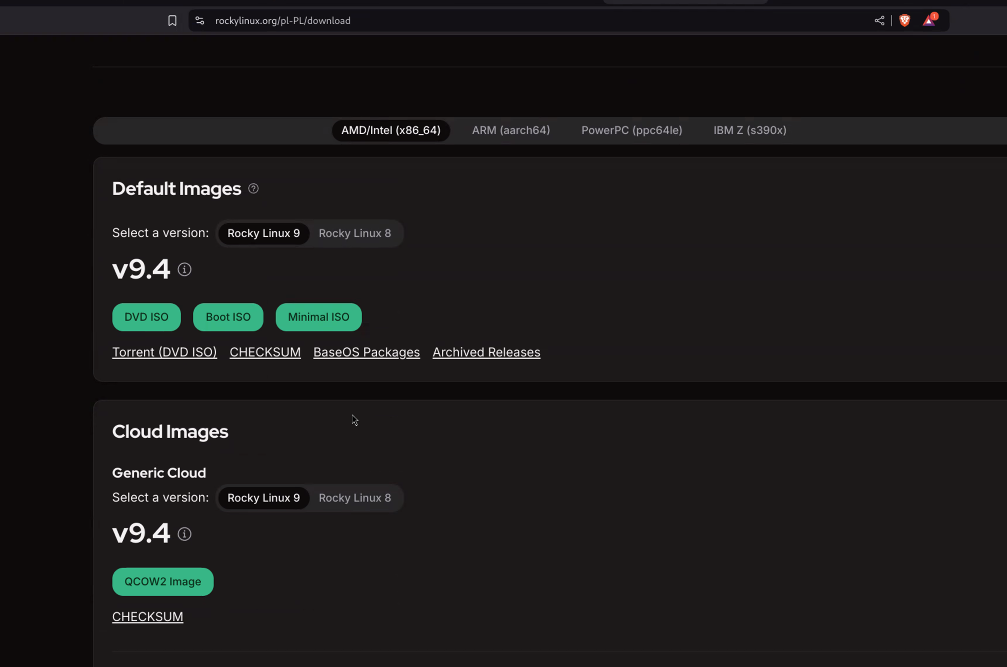Click the bookmark icon in address bar

click(x=172, y=21)
